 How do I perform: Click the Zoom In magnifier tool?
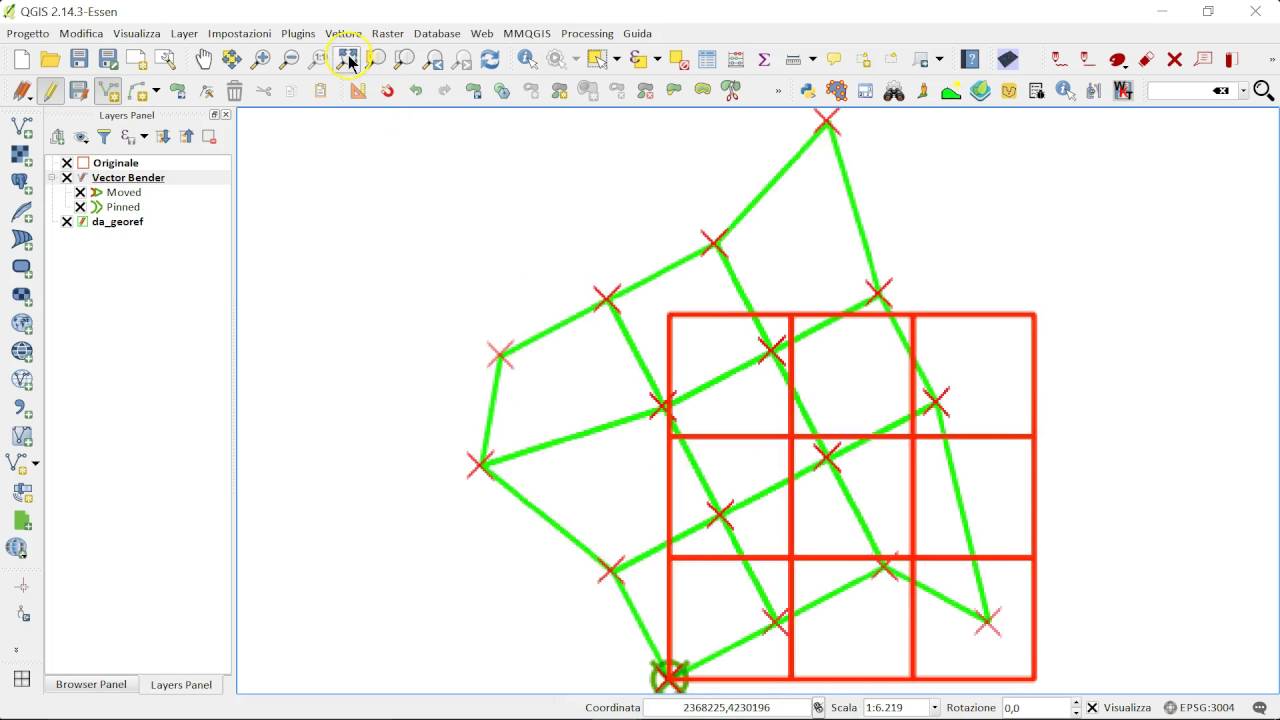click(260, 60)
